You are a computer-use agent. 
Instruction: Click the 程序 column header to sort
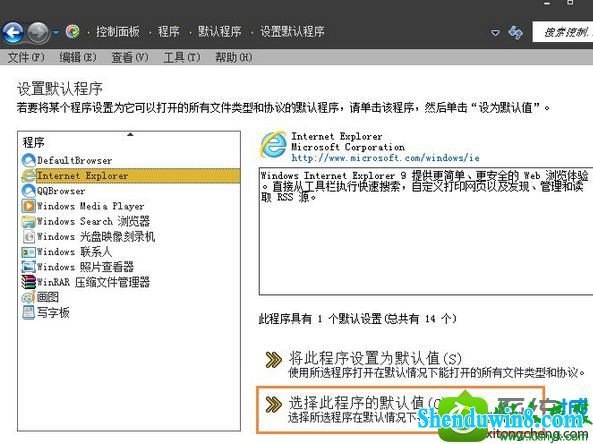pyautogui.click(x=33, y=143)
